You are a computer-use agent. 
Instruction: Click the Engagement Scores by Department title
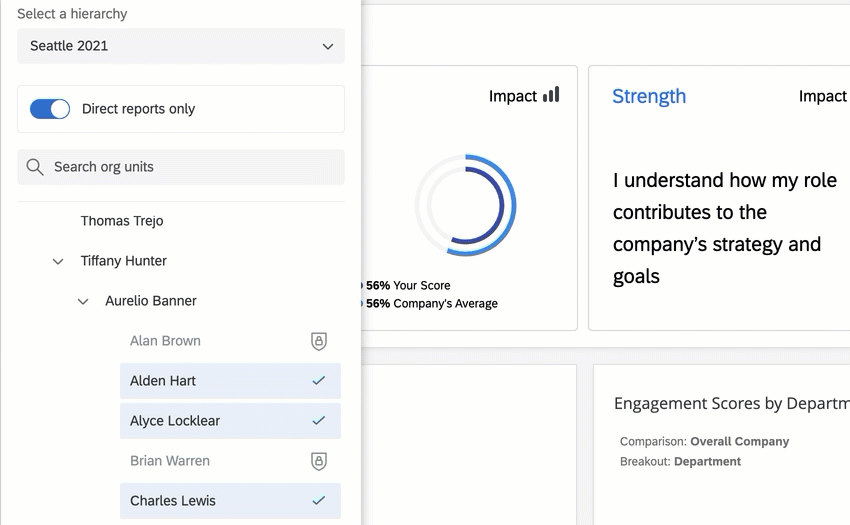pyautogui.click(x=730, y=403)
